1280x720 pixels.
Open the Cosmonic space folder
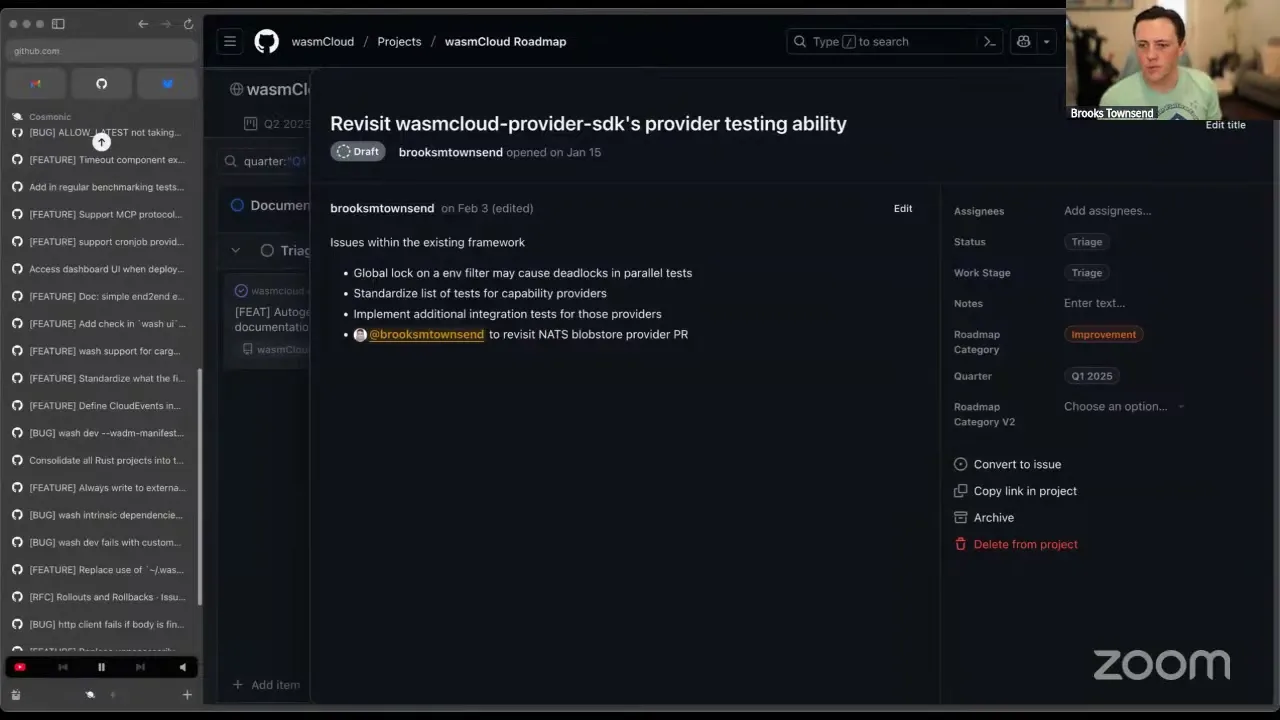point(50,117)
